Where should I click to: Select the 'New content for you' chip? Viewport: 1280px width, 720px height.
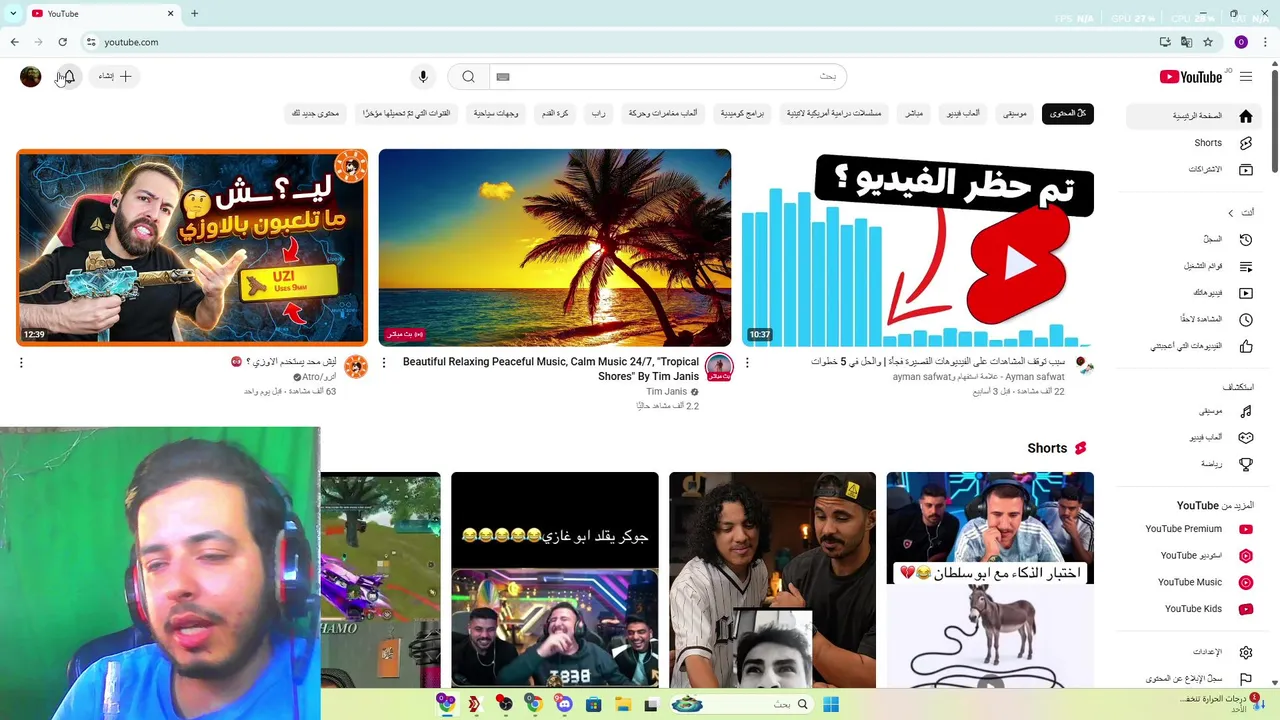click(x=315, y=114)
